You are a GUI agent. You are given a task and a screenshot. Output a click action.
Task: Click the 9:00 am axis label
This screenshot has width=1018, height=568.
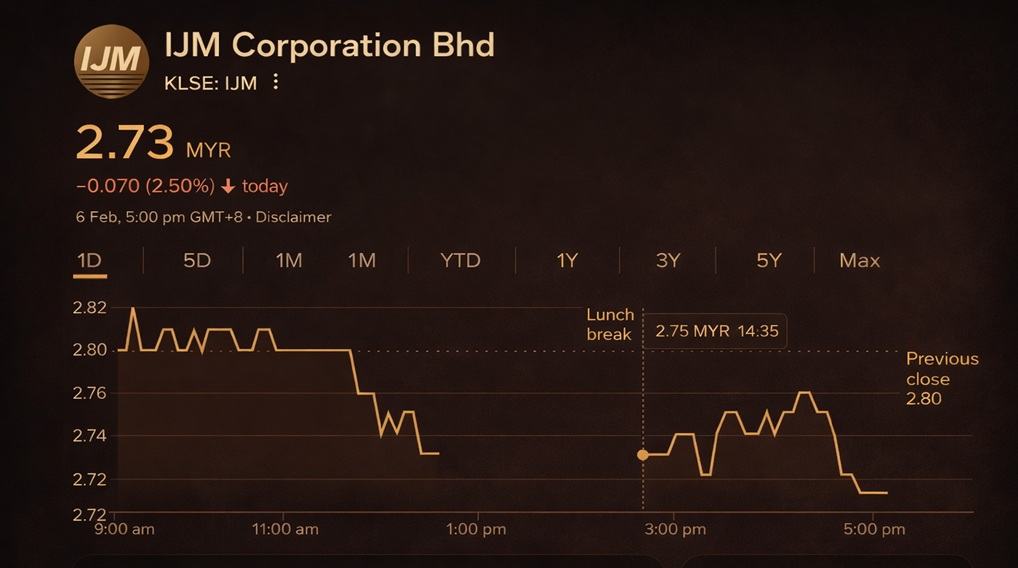(x=124, y=528)
